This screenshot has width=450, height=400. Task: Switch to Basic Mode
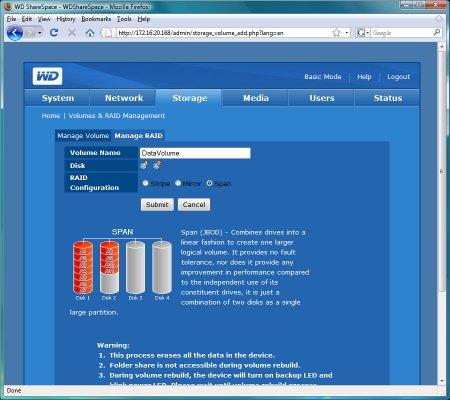(x=323, y=77)
